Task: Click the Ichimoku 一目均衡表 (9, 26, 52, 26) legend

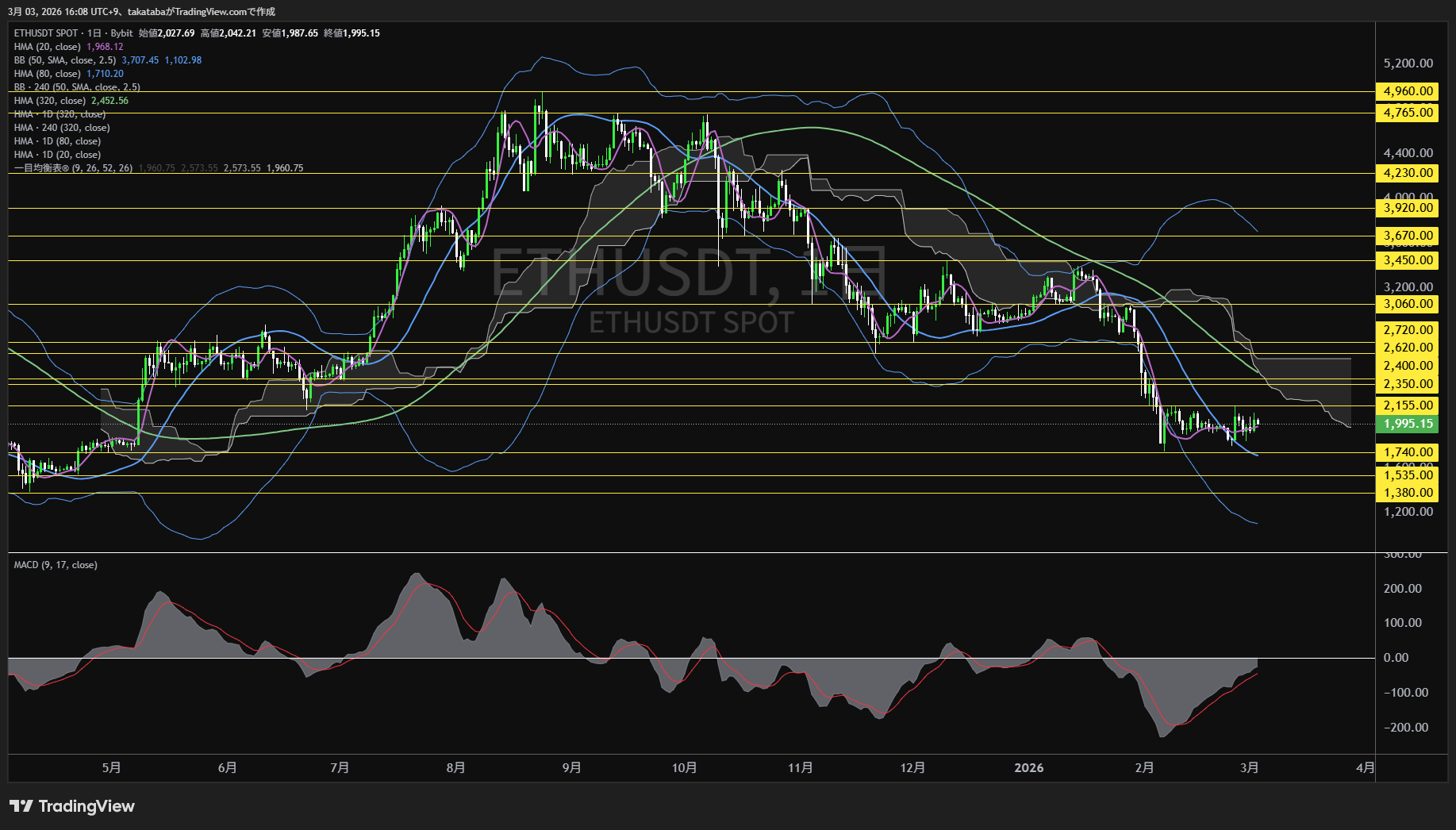Action: 73,168
